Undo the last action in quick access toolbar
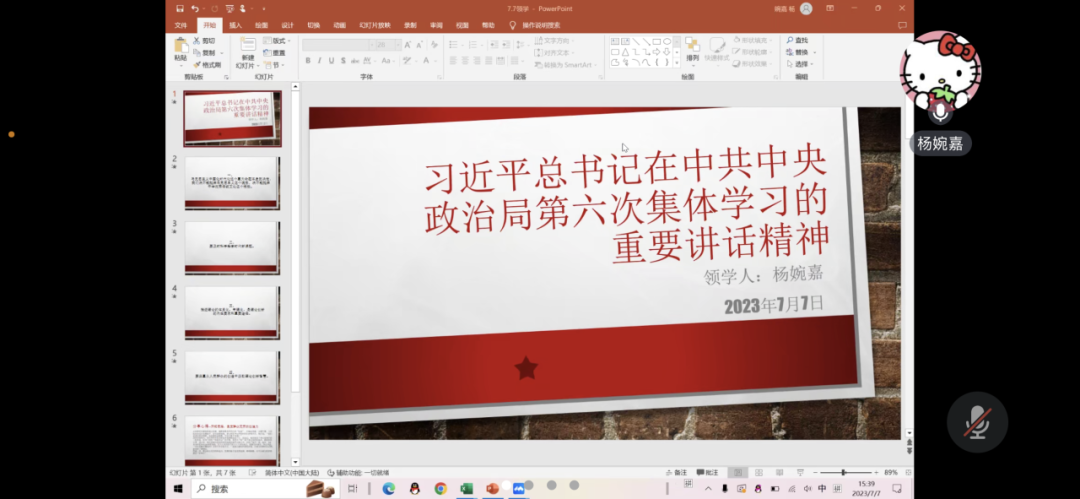The height and width of the screenshot is (499, 1080). pos(195,8)
